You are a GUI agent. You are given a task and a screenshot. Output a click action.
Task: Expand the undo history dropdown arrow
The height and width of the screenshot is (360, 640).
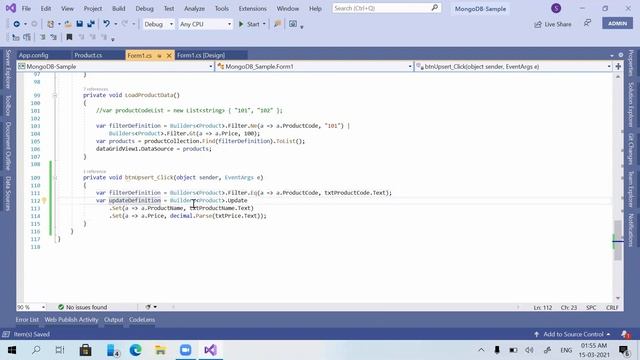(x=116, y=24)
